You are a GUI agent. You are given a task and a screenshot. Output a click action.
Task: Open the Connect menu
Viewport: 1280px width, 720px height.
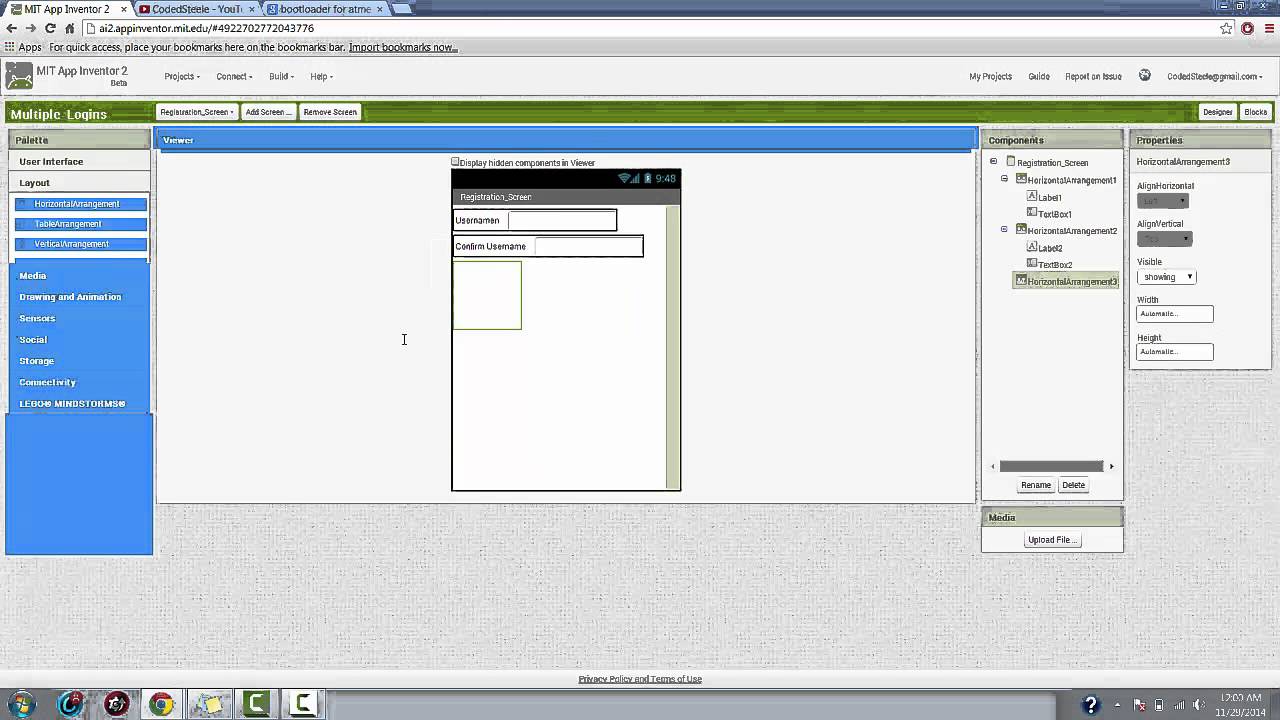pos(234,76)
